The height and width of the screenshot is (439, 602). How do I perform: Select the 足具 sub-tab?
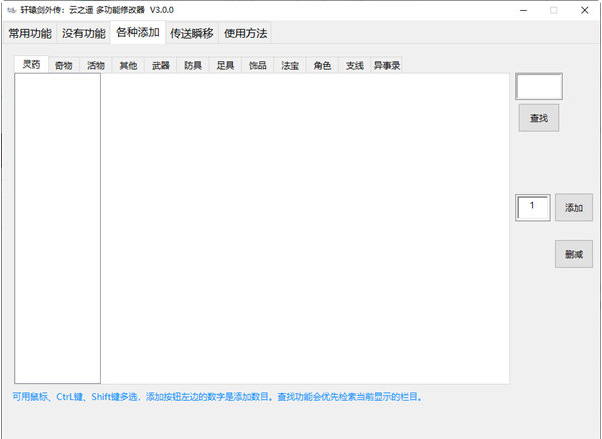pyautogui.click(x=225, y=65)
